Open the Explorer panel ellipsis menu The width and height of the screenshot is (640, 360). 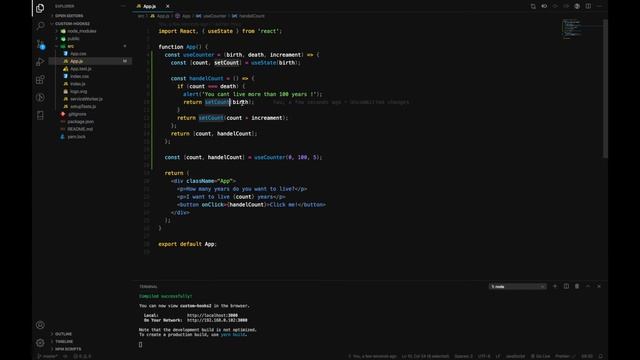point(124,6)
